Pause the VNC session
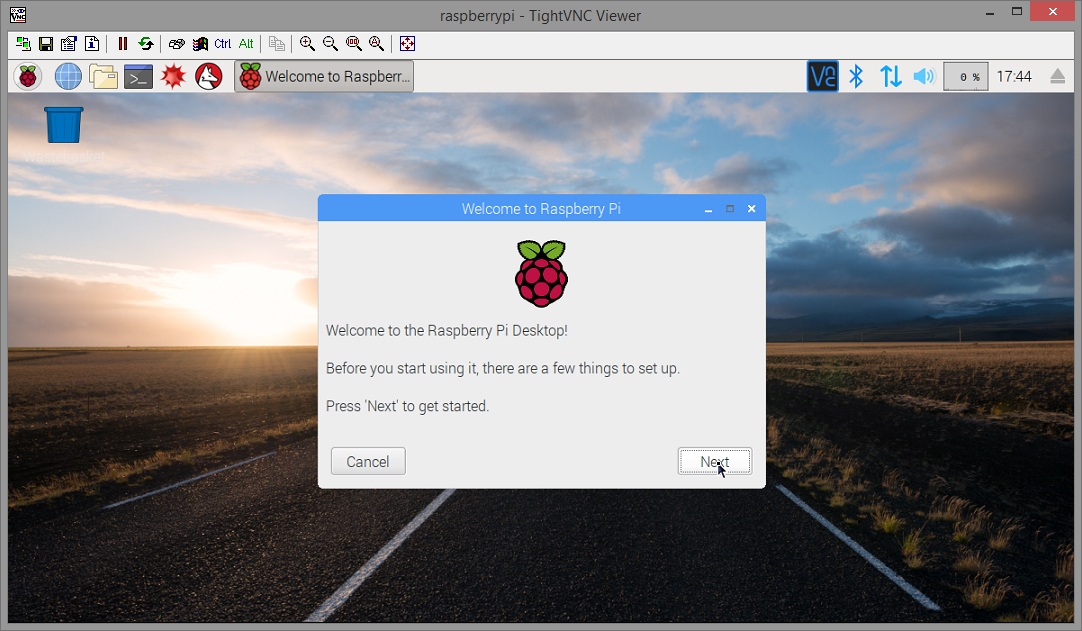The height and width of the screenshot is (631, 1082). click(123, 44)
